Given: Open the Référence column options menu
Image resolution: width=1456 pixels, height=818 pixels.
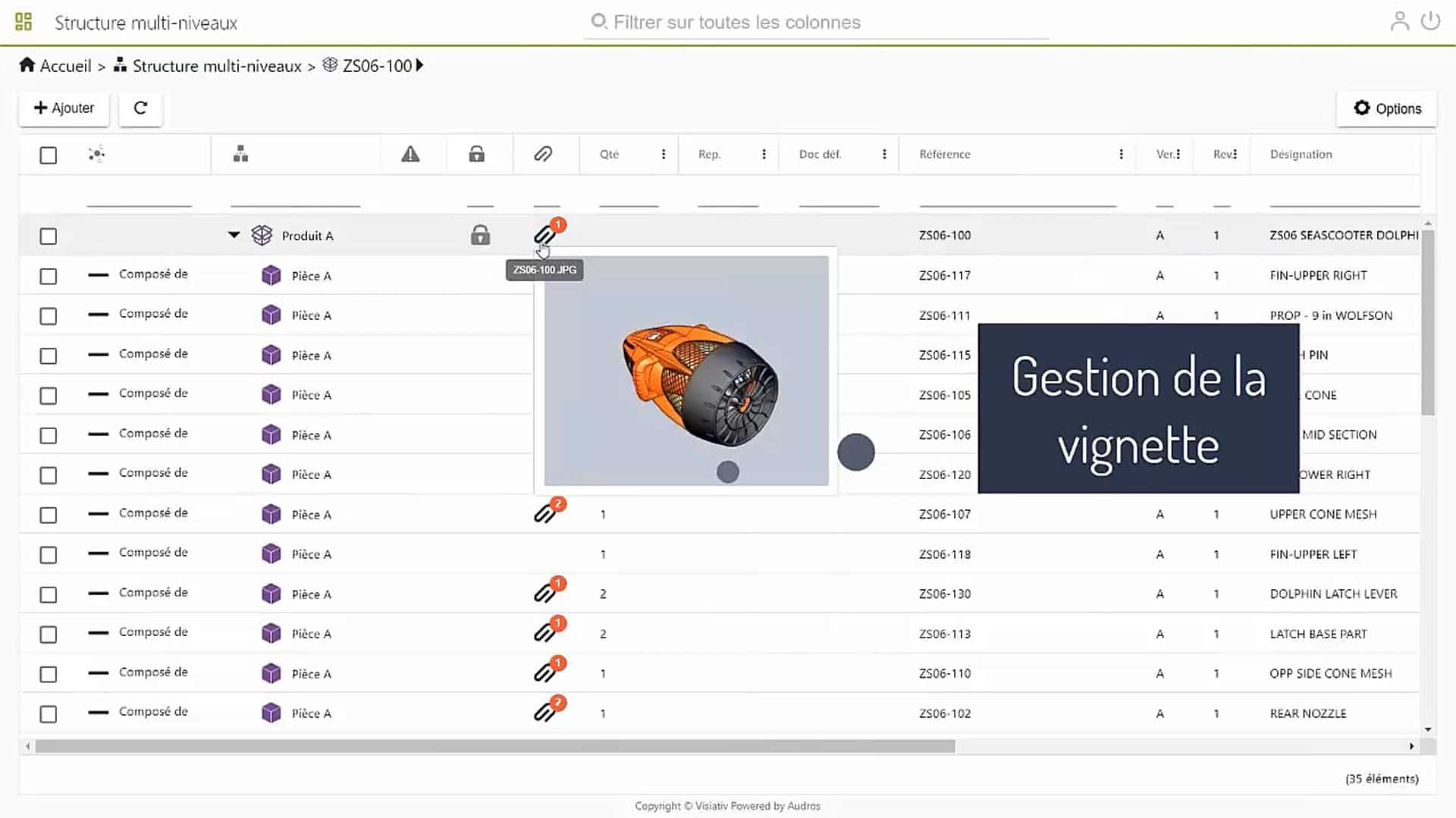Looking at the screenshot, I should (x=1122, y=154).
